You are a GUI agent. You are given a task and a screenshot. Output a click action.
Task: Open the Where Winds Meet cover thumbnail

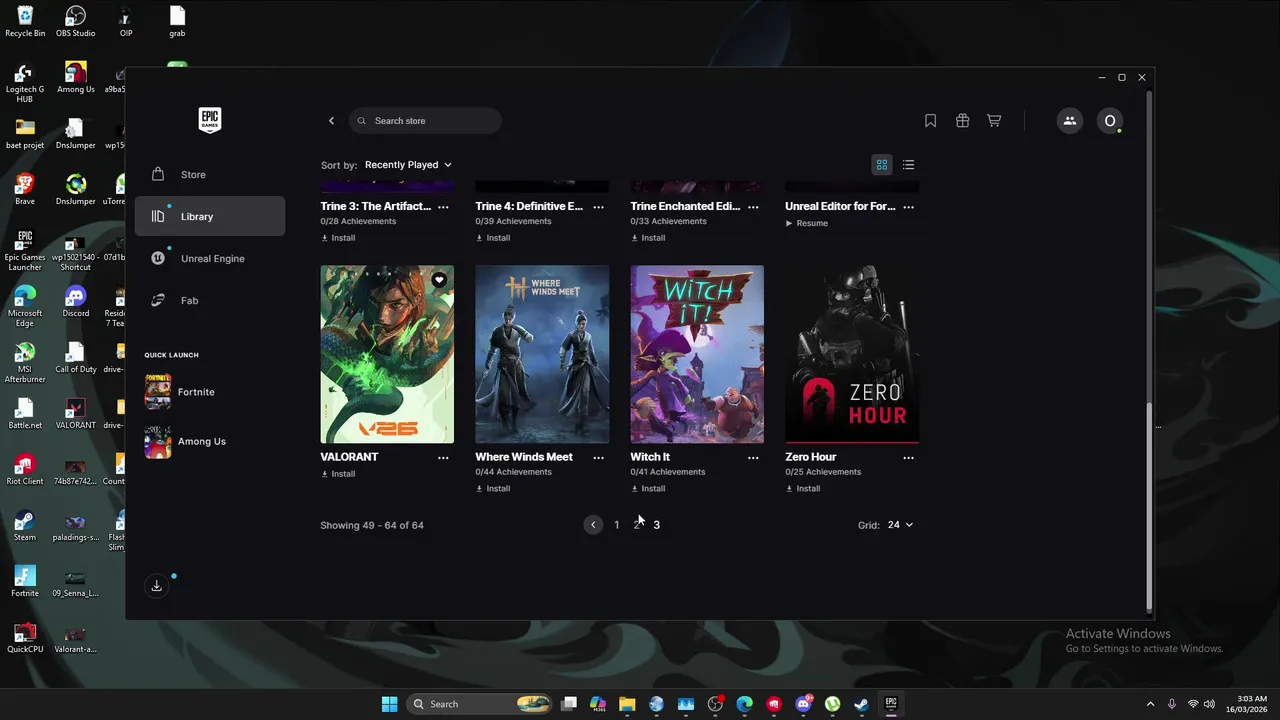click(542, 354)
